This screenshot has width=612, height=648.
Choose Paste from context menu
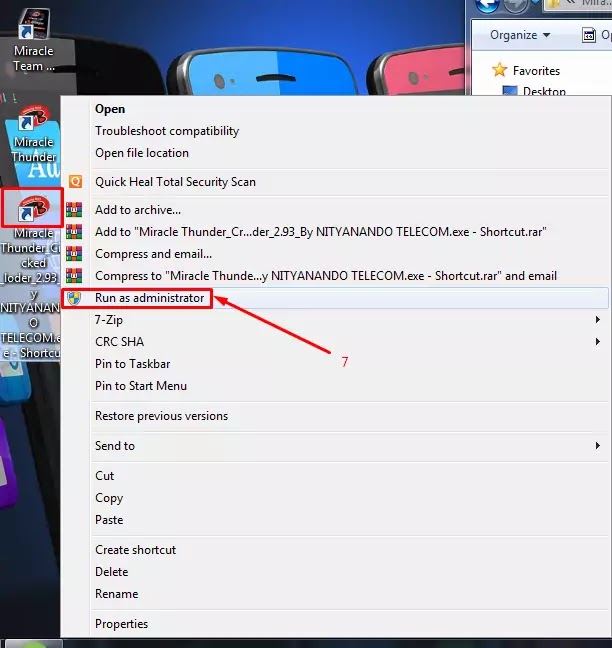[109, 520]
